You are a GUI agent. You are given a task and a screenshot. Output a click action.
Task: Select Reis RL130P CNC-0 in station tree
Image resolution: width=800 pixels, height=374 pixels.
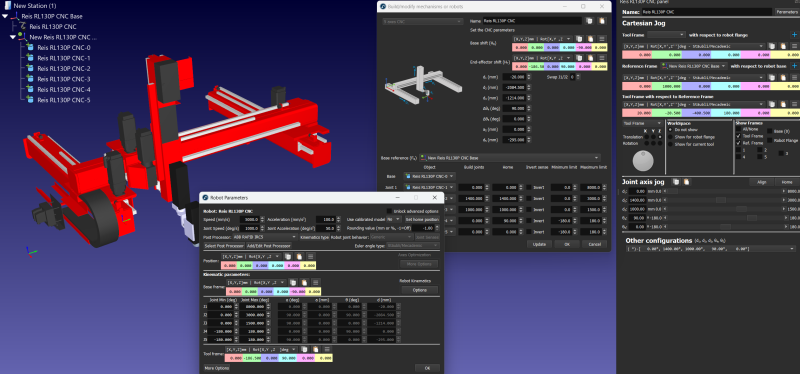click(64, 47)
